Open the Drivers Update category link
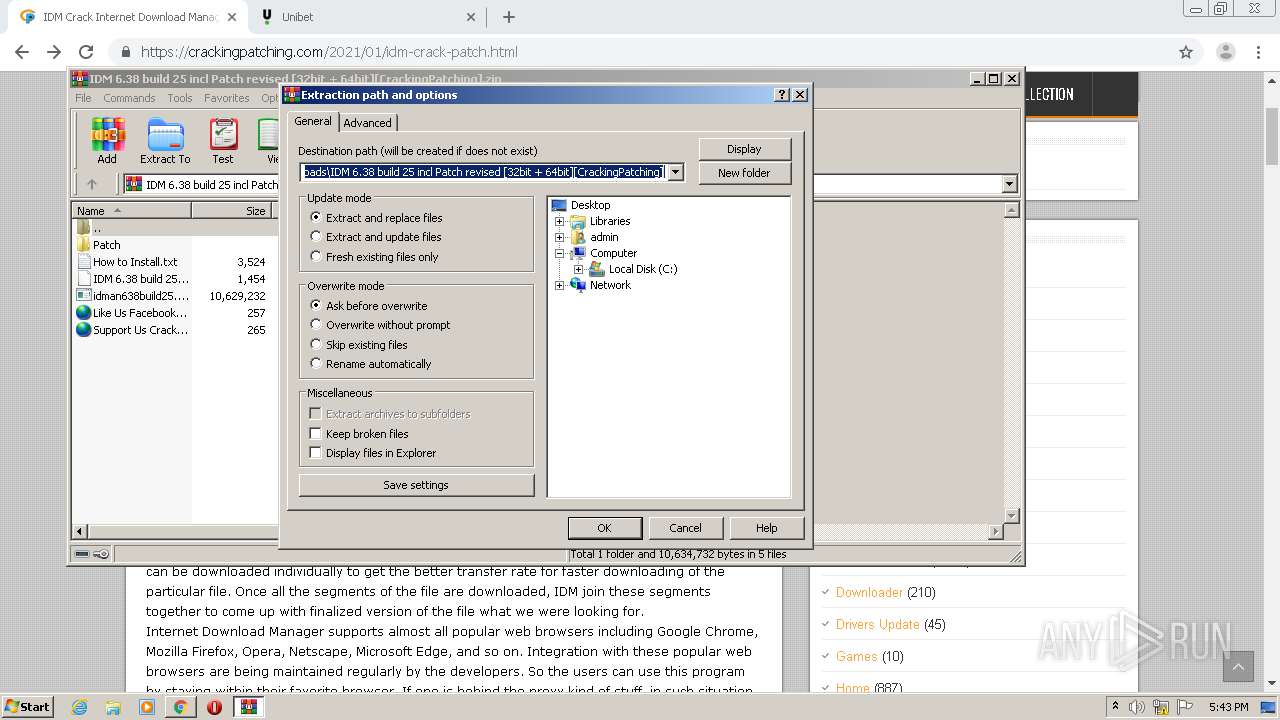1280x720 pixels. click(877, 624)
